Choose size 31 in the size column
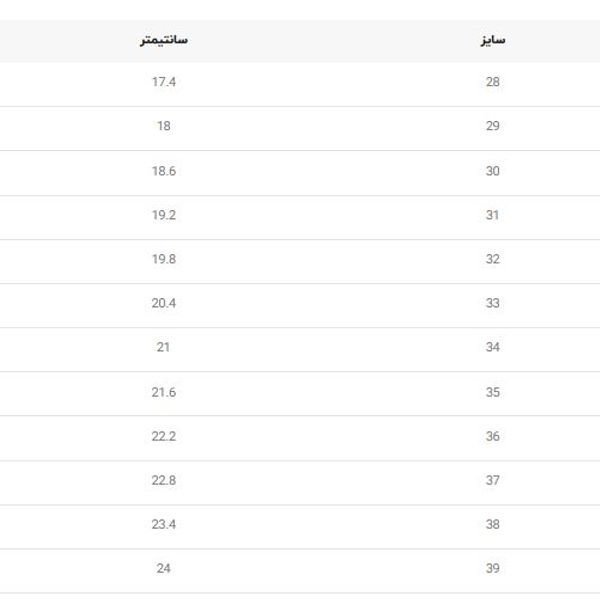The width and height of the screenshot is (600, 600). click(x=492, y=215)
